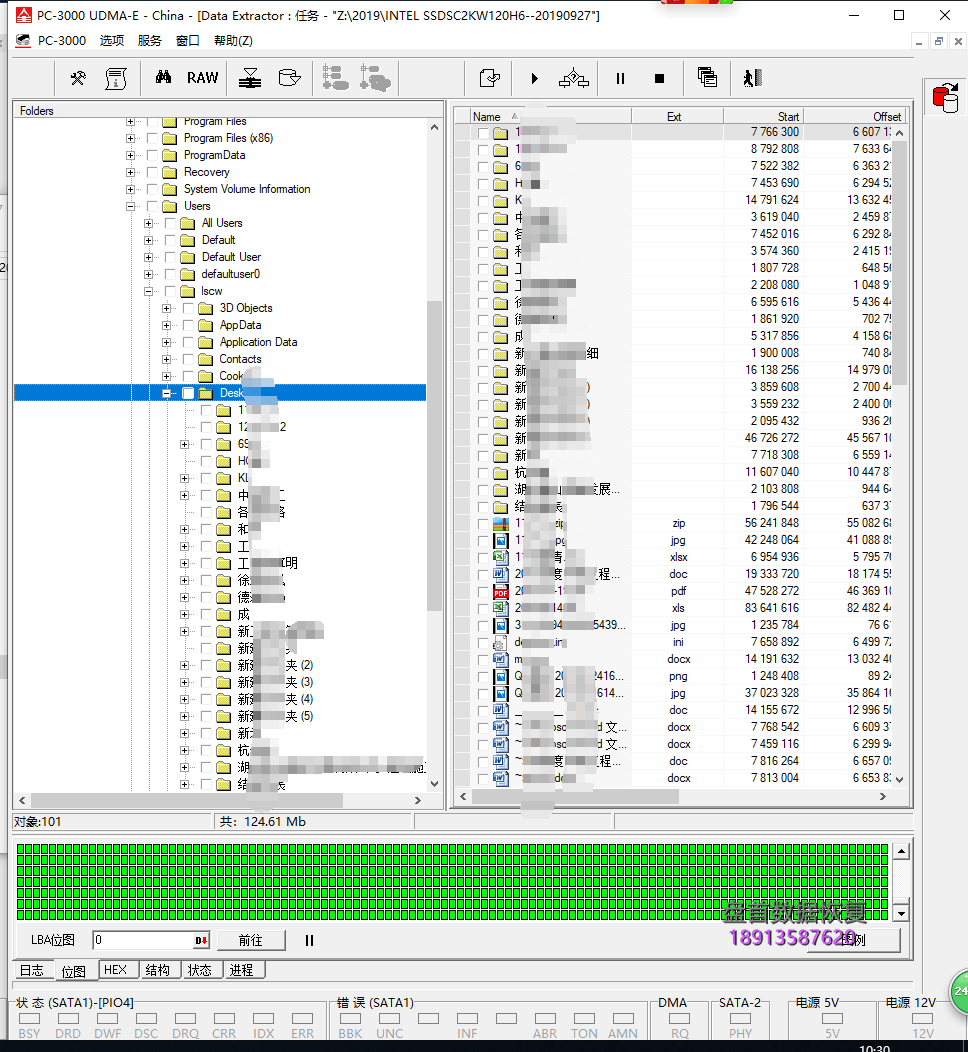Tick the checkbox of the zip file row

[483, 523]
